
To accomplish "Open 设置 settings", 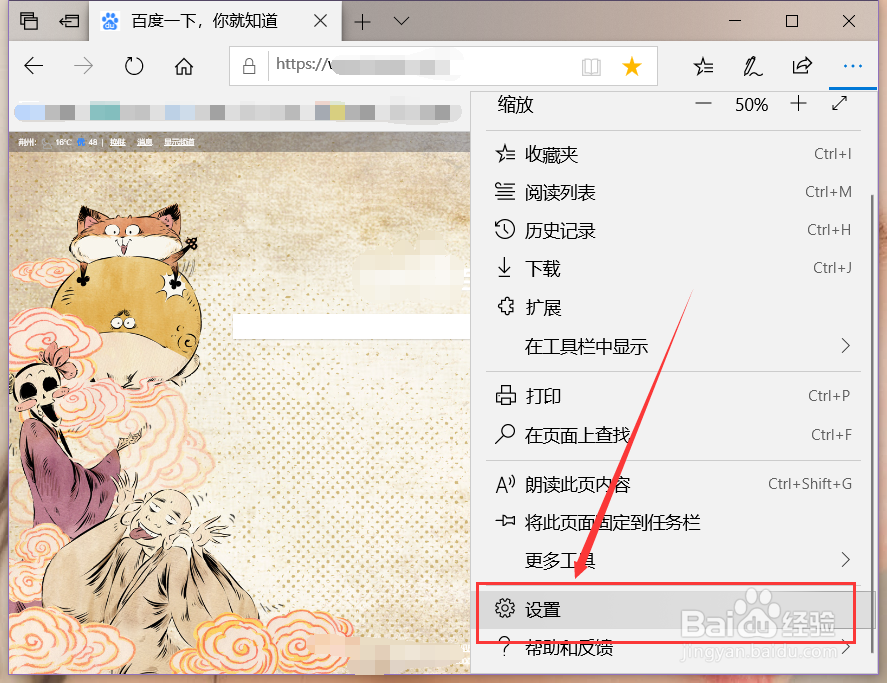I will pos(673,609).
